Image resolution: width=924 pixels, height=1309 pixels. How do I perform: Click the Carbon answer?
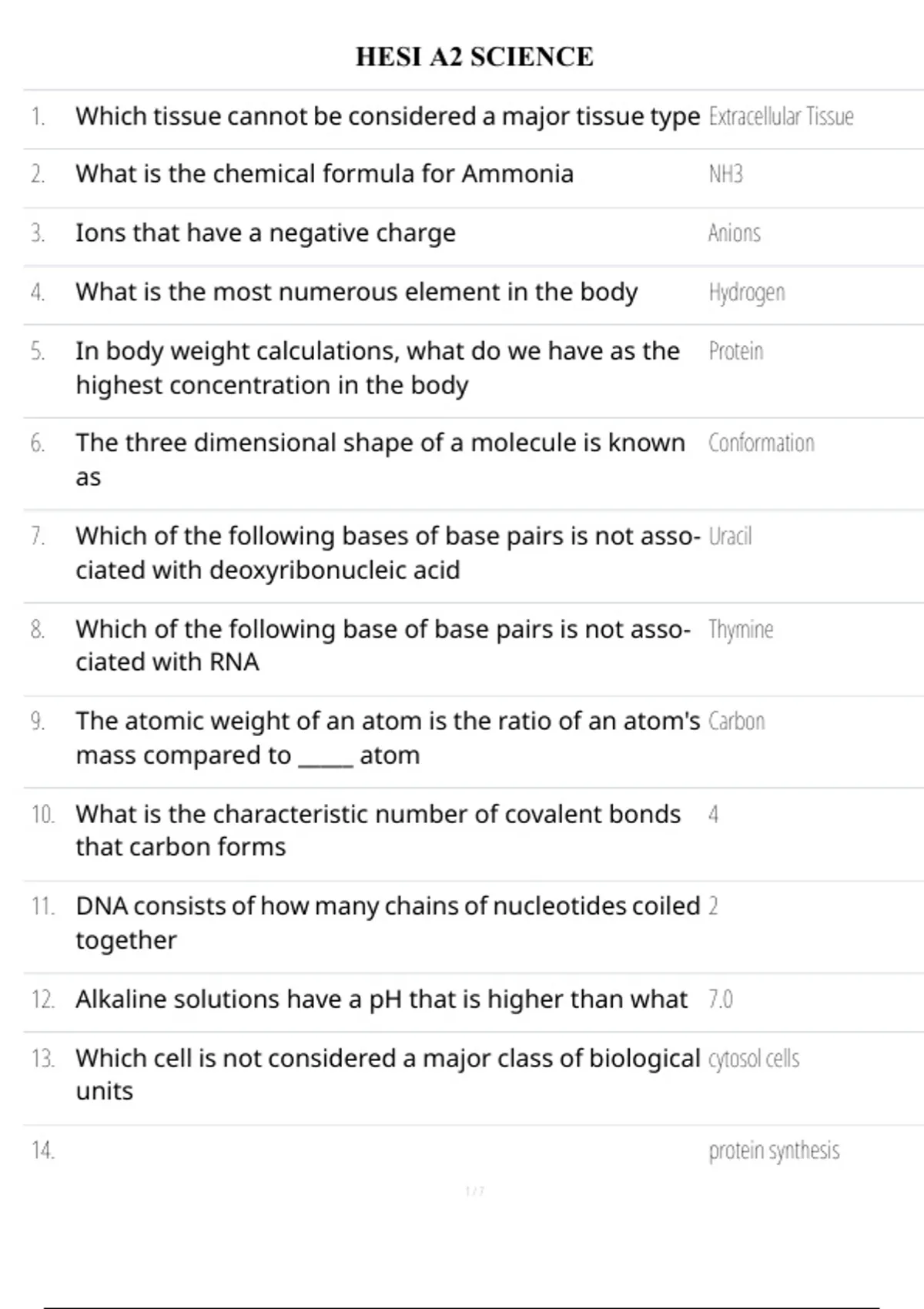736,721
